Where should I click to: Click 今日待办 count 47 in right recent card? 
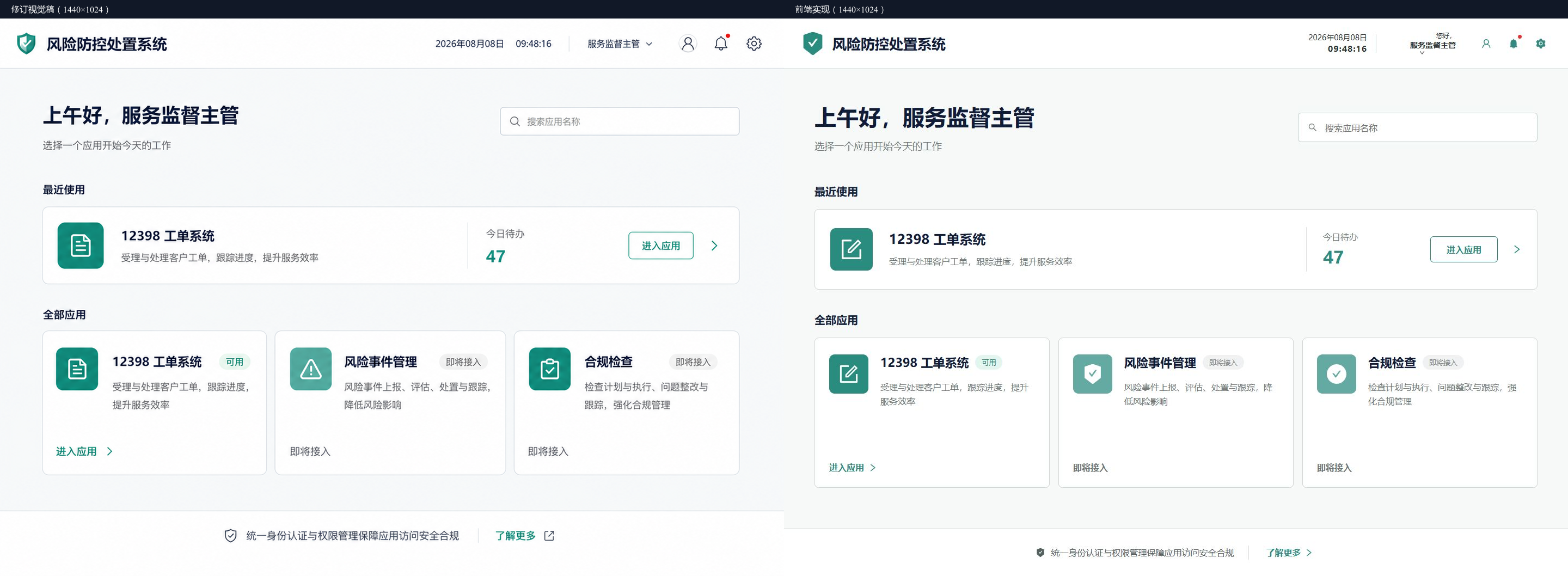(x=1332, y=258)
